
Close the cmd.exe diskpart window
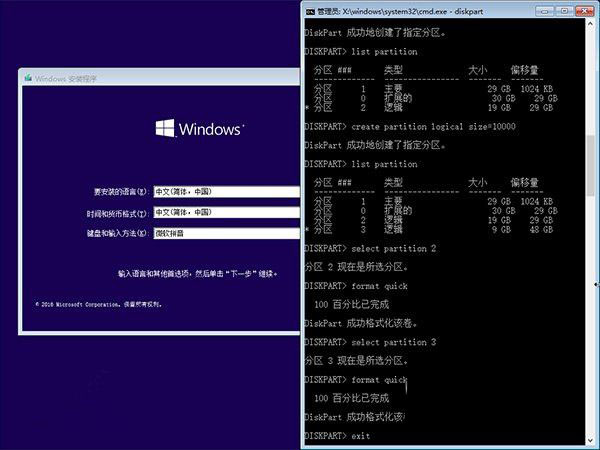[584, 11]
